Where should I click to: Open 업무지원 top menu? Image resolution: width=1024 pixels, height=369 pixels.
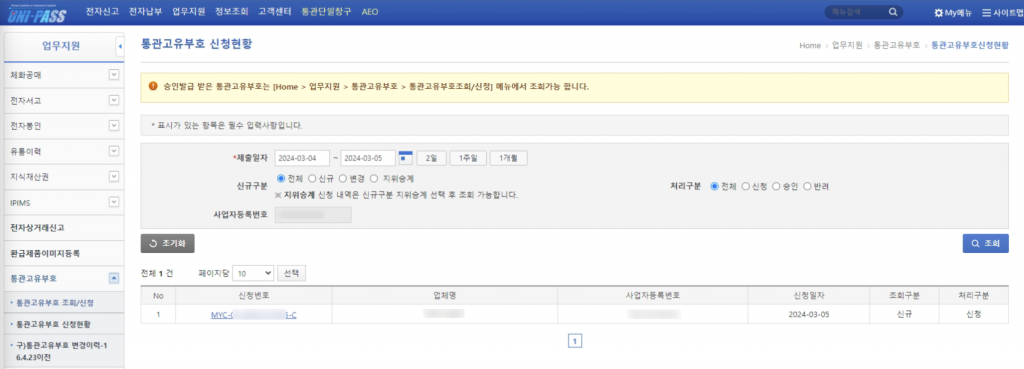click(188, 12)
